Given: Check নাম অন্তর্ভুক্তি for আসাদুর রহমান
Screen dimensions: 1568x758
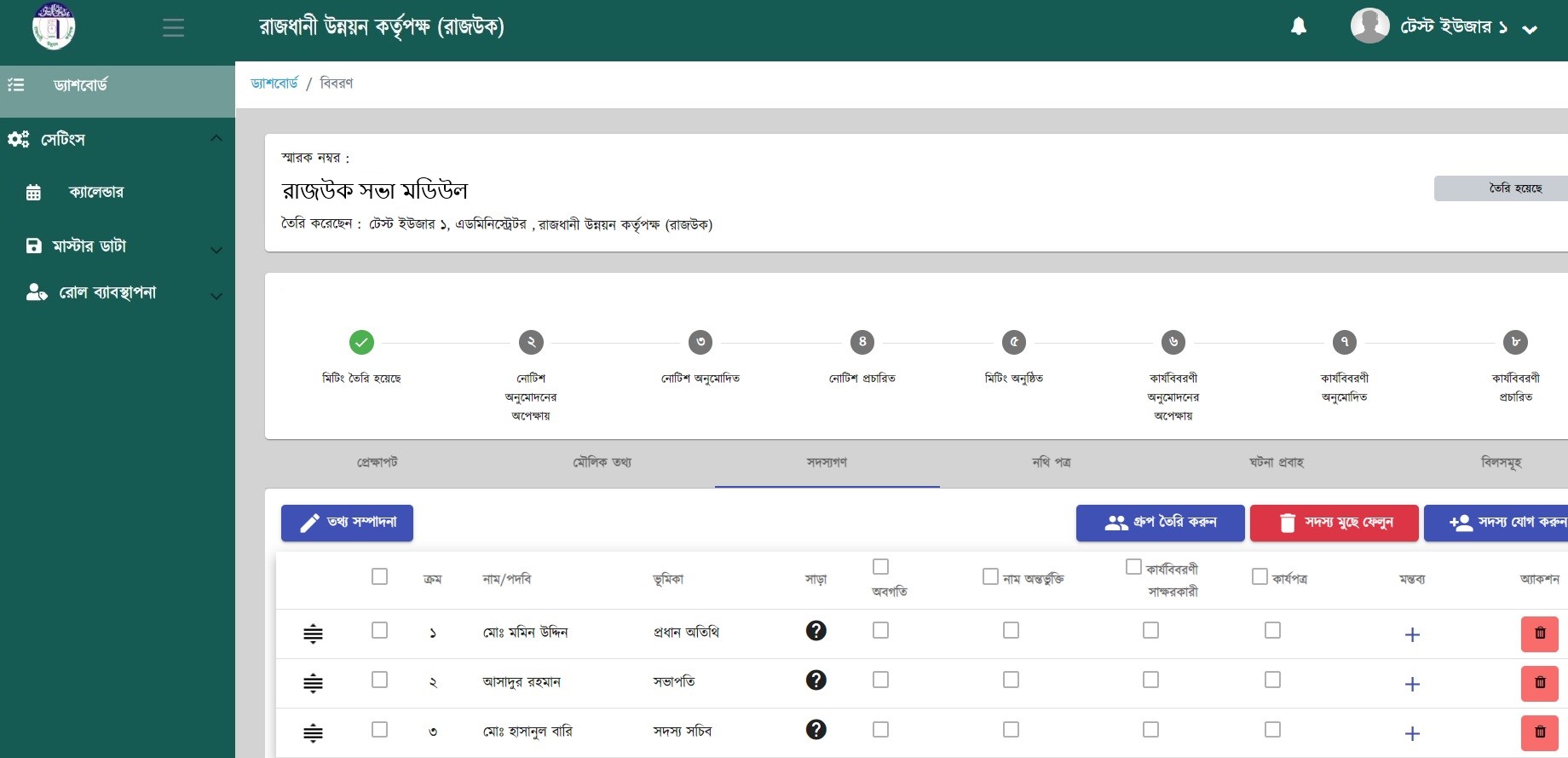Looking at the screenshot, I should pos(1011,680).
